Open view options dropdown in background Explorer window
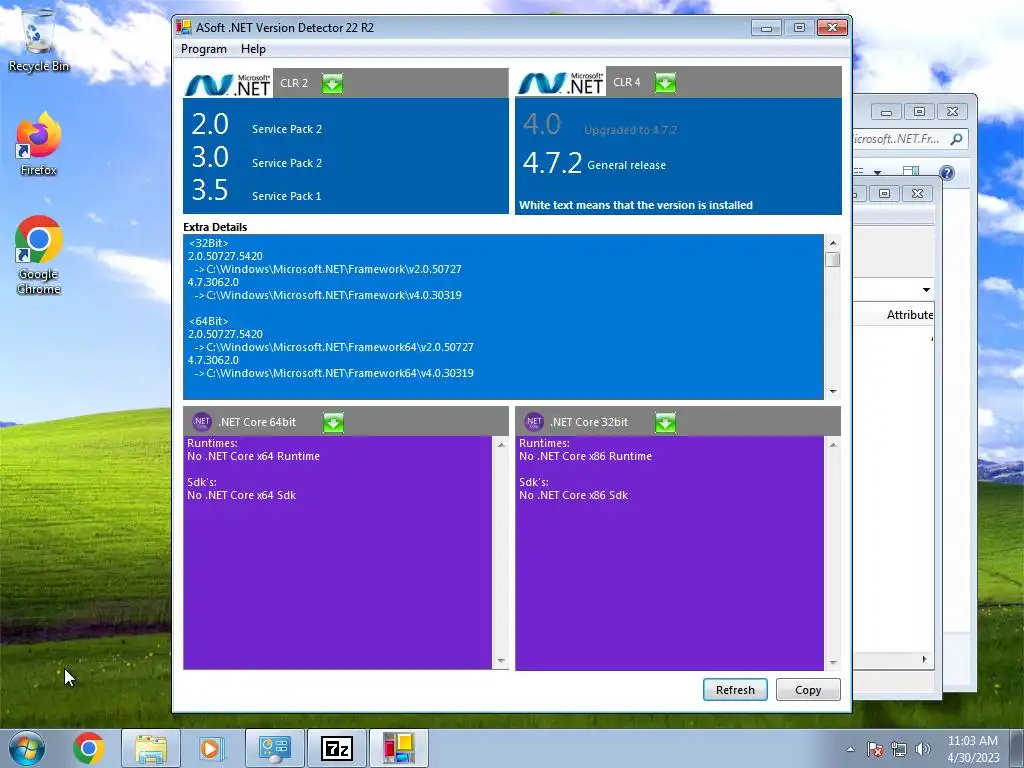The height and width of the screenshot is (768, 1024). click(878, 172)
